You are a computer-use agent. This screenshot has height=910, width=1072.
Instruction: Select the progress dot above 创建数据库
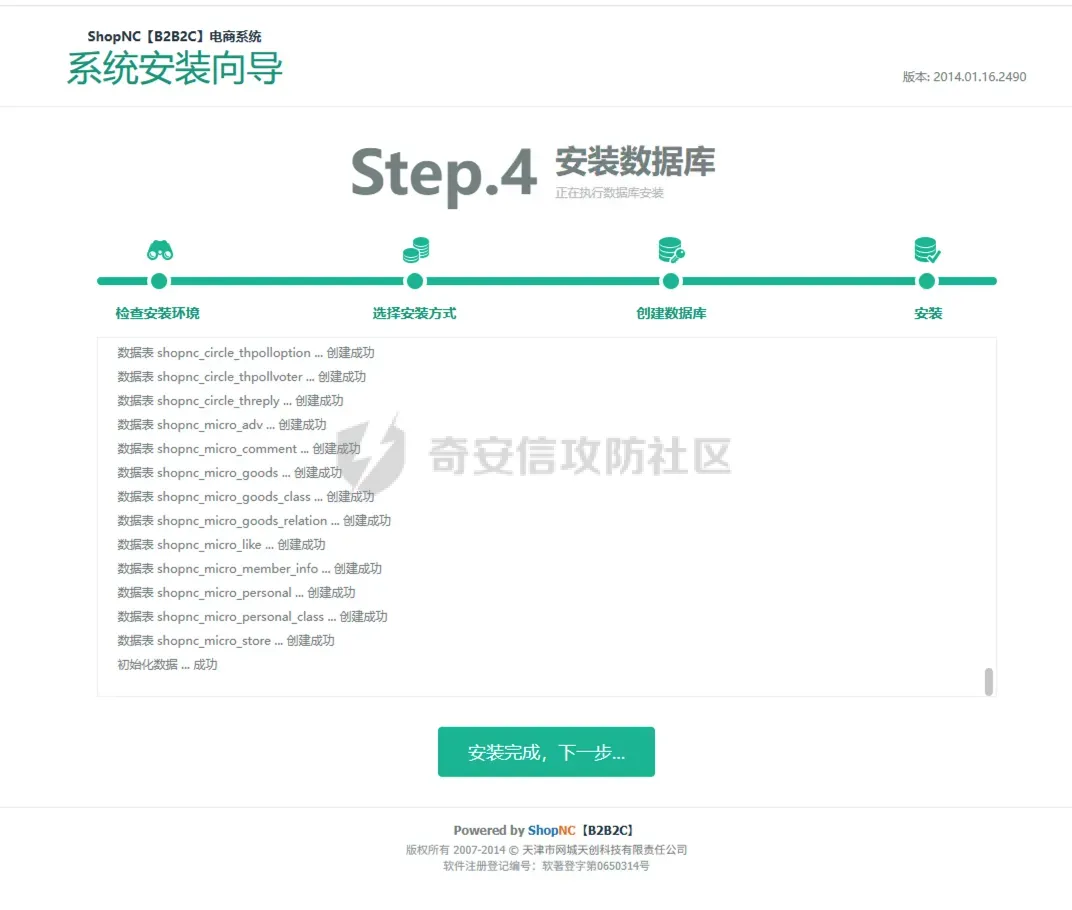[671, 281]
